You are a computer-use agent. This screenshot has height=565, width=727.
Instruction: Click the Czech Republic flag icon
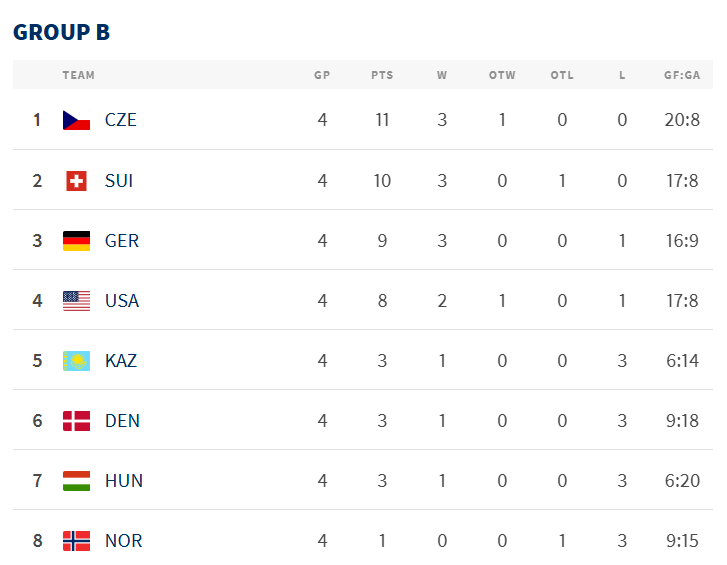77,120
